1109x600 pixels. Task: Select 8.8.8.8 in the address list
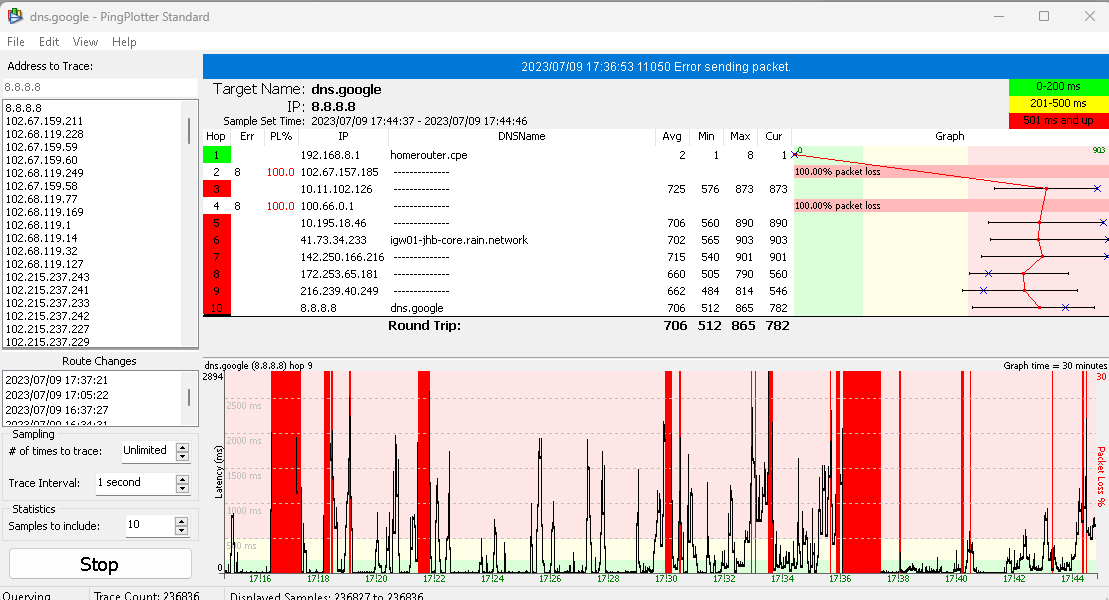23,108
